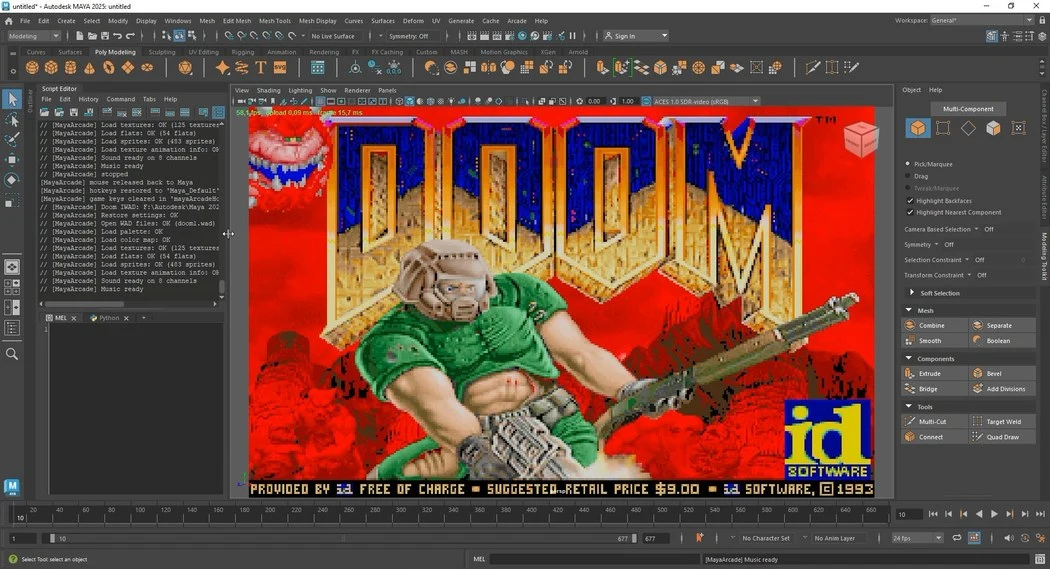
Task: Collapse the Mesh section
Action: pyautogui.click(x=909, y=310)
